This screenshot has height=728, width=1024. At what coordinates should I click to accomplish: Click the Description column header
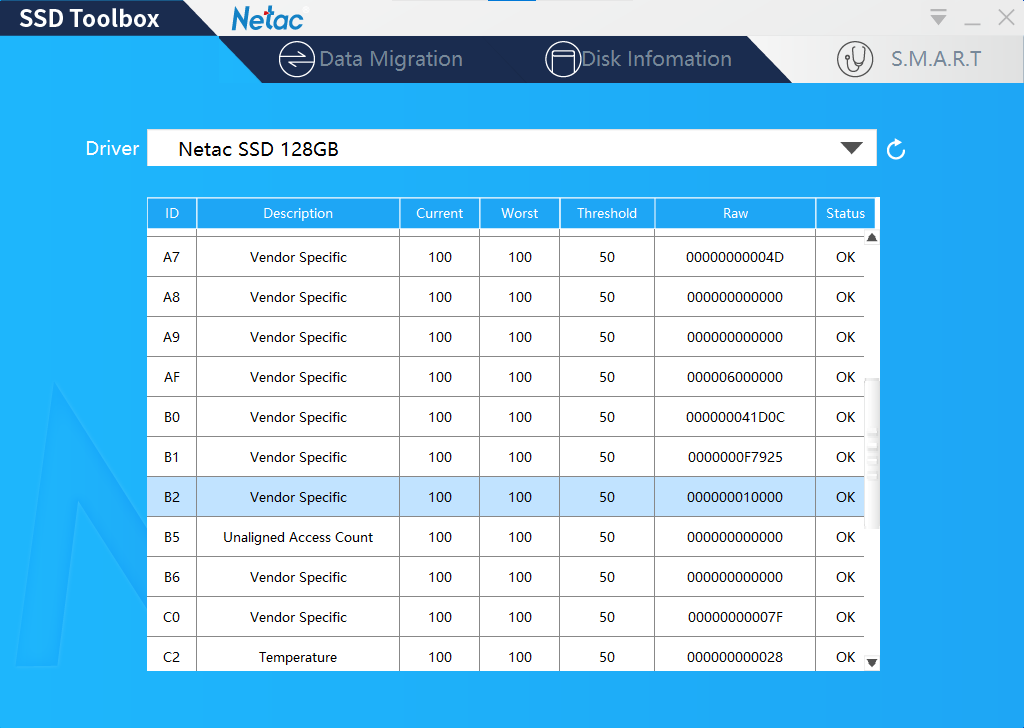tap(298, 214)
